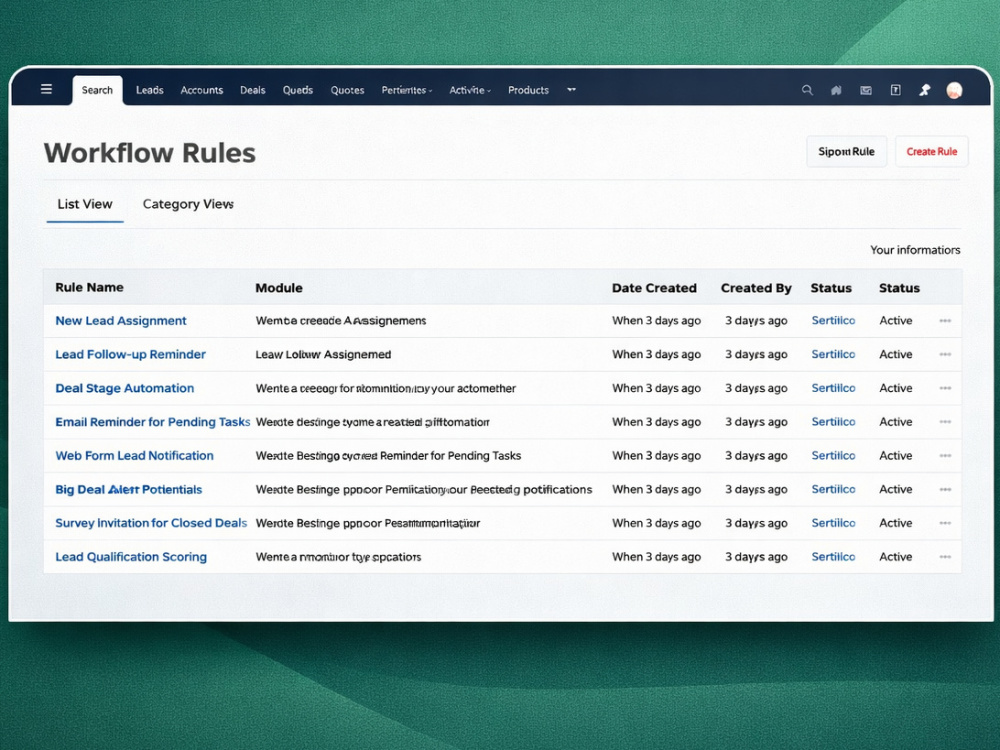Click Sertilco link in Big Deal Alert row
The height and width of the screenshot is (750, 1000).
833,490
